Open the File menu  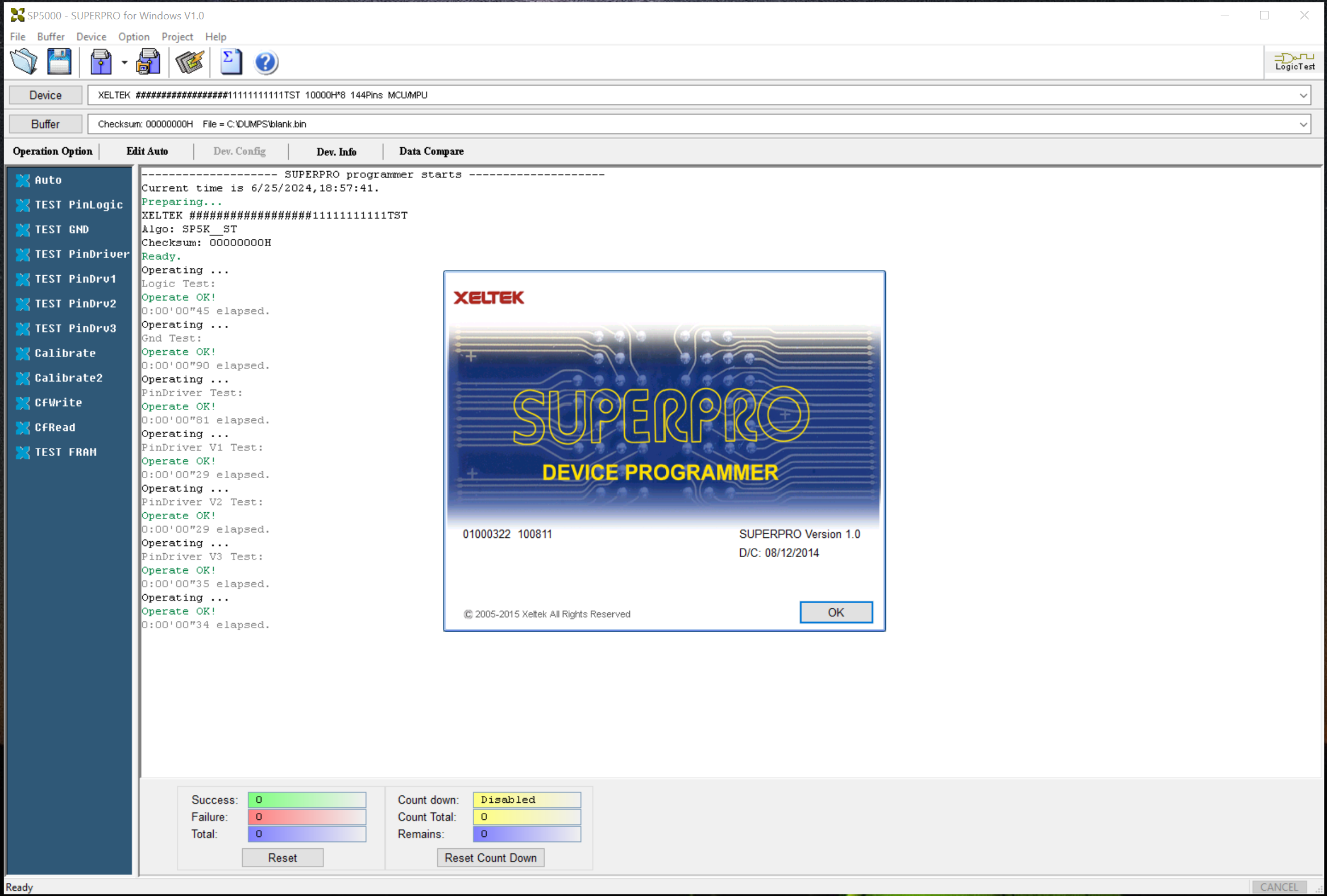point(18,36)
